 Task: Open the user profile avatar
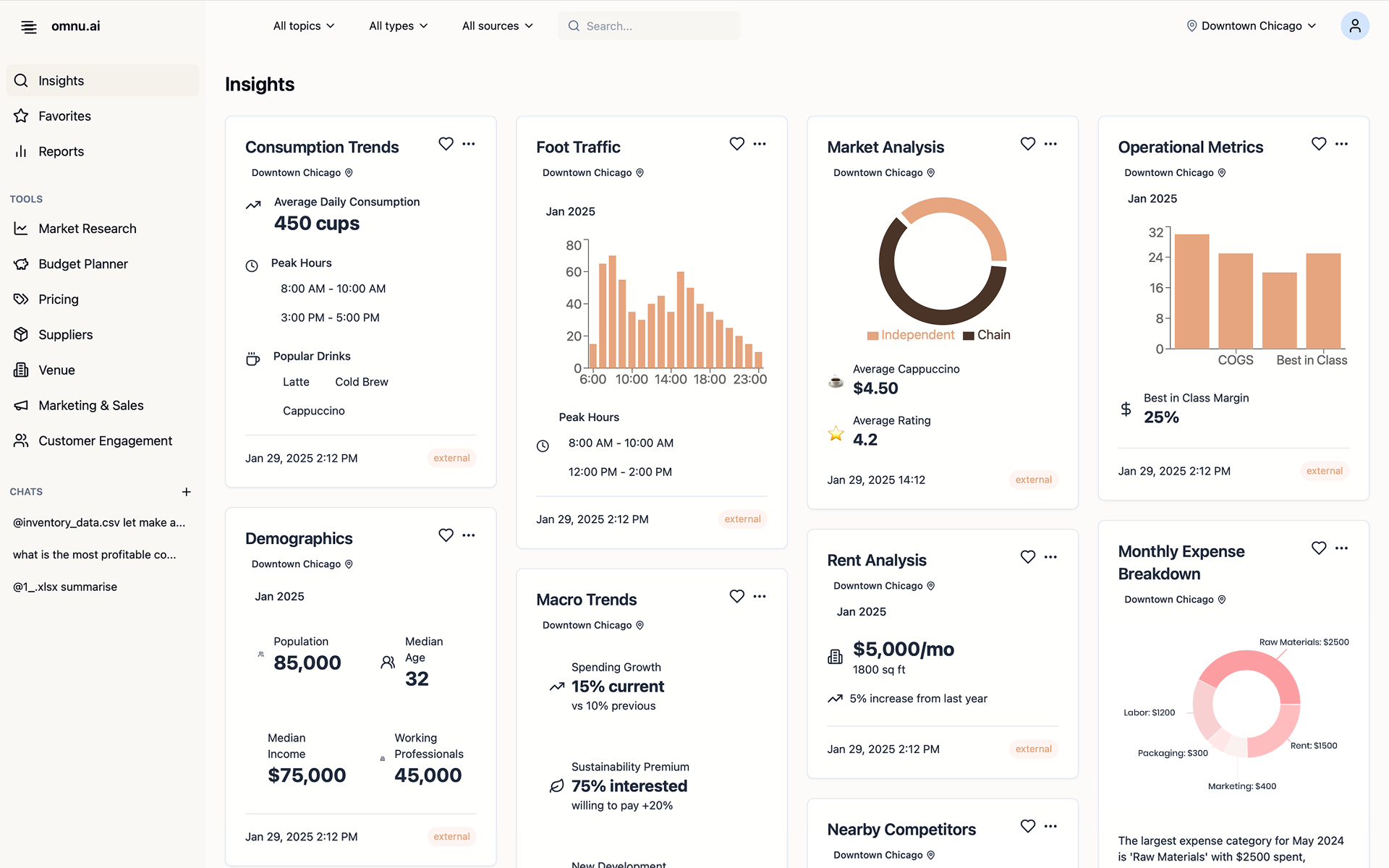1355,25
